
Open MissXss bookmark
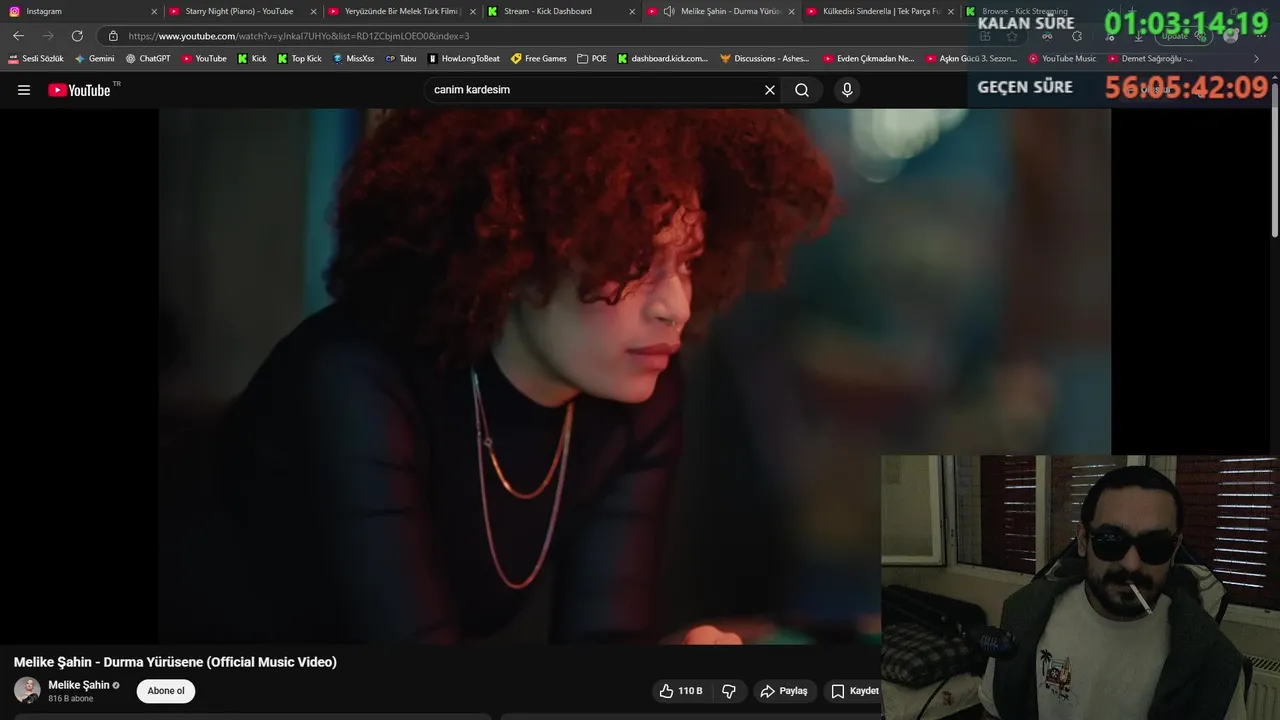(x=353, y=59)
